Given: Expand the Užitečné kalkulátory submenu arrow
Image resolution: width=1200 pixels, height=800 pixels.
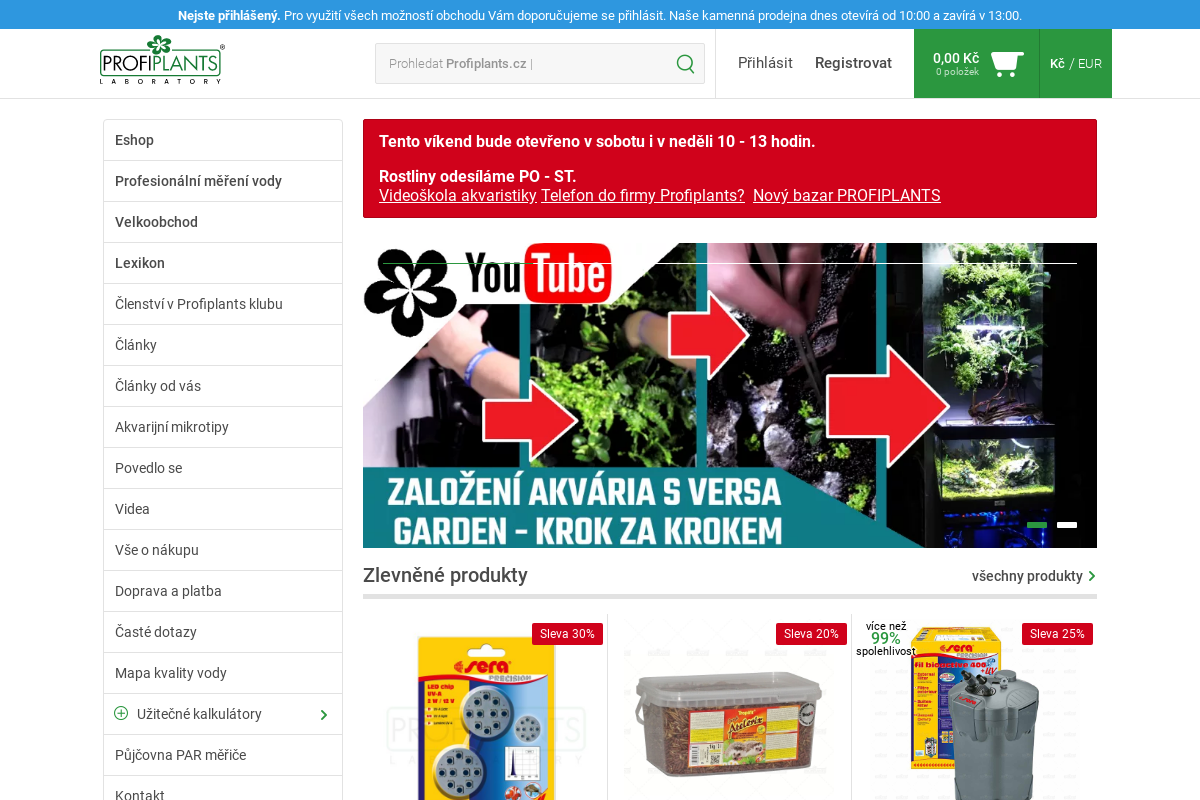Looking at the screenshot, I should click(x=323, y=714).
